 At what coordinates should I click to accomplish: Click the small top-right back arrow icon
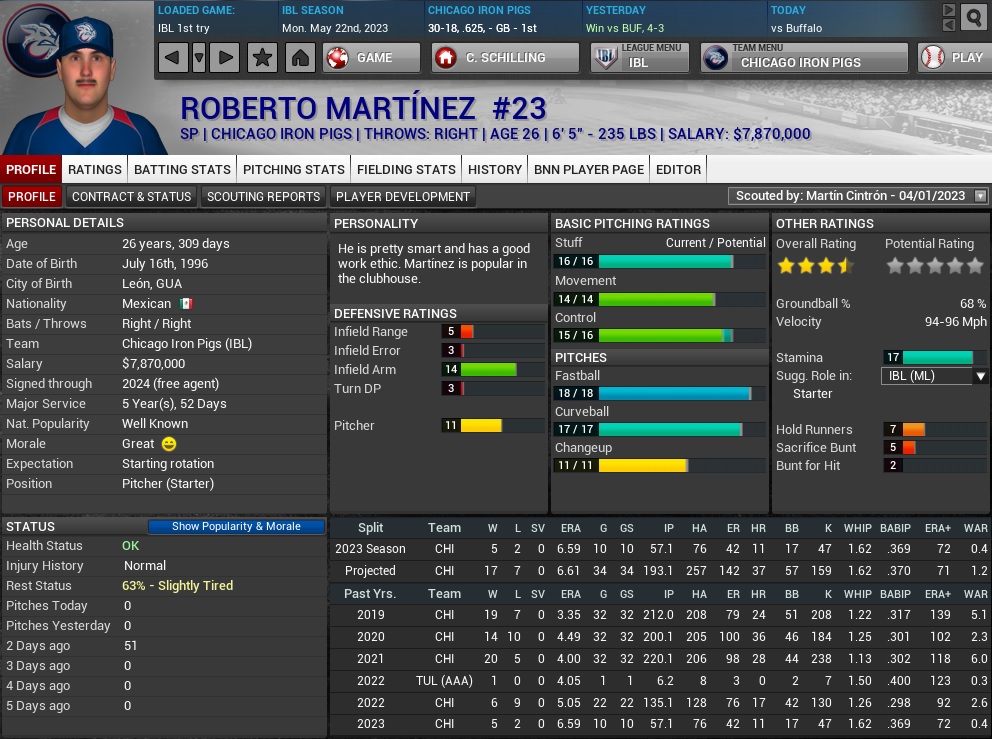coord(948,25)
